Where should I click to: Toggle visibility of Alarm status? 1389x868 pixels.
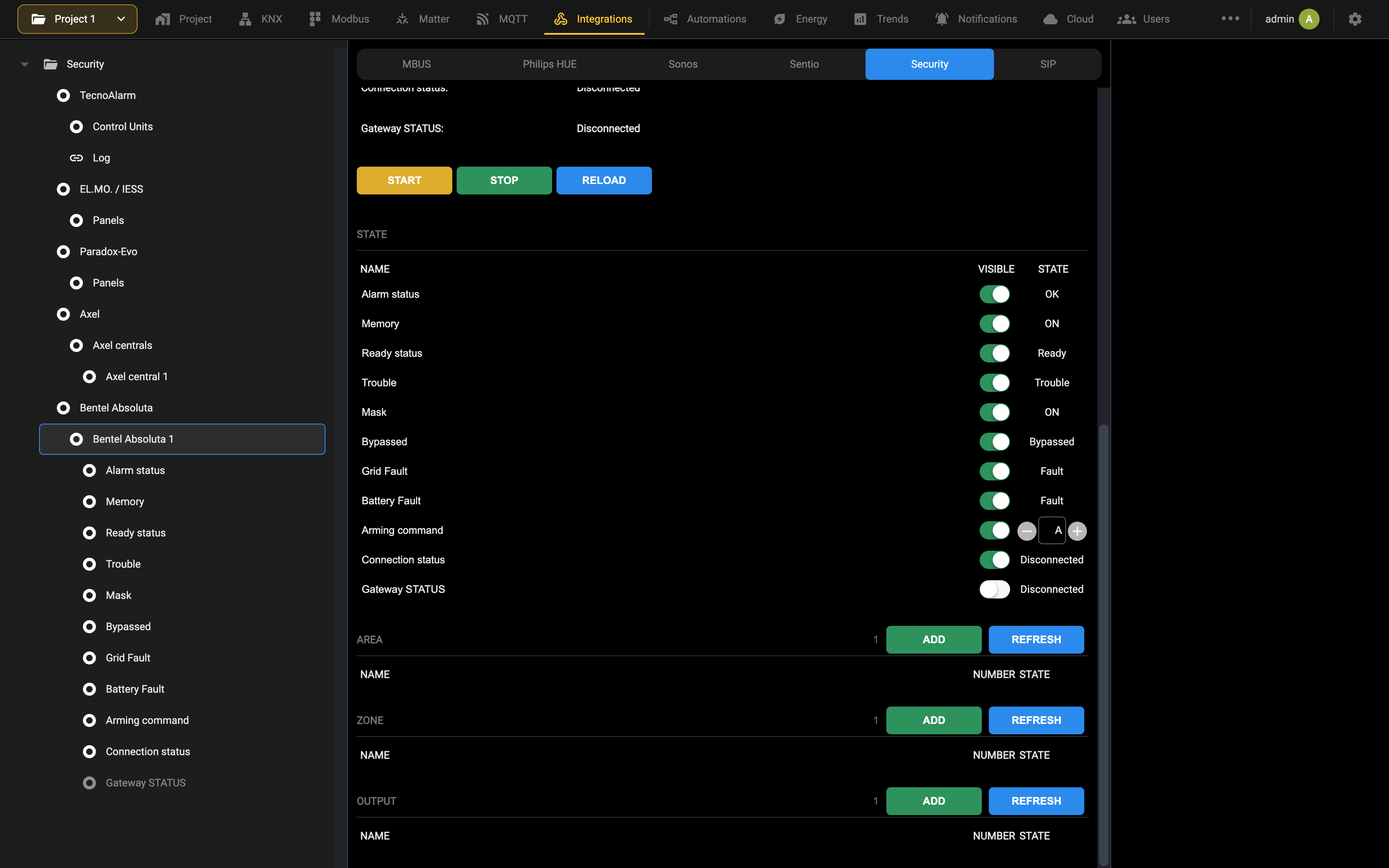(x=995, y=294)
